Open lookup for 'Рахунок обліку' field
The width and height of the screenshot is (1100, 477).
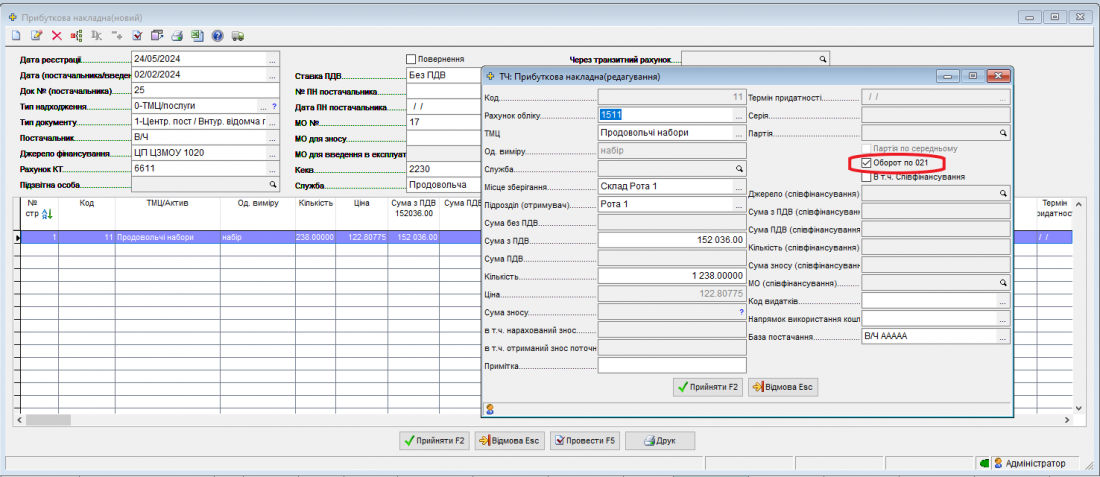739,114
